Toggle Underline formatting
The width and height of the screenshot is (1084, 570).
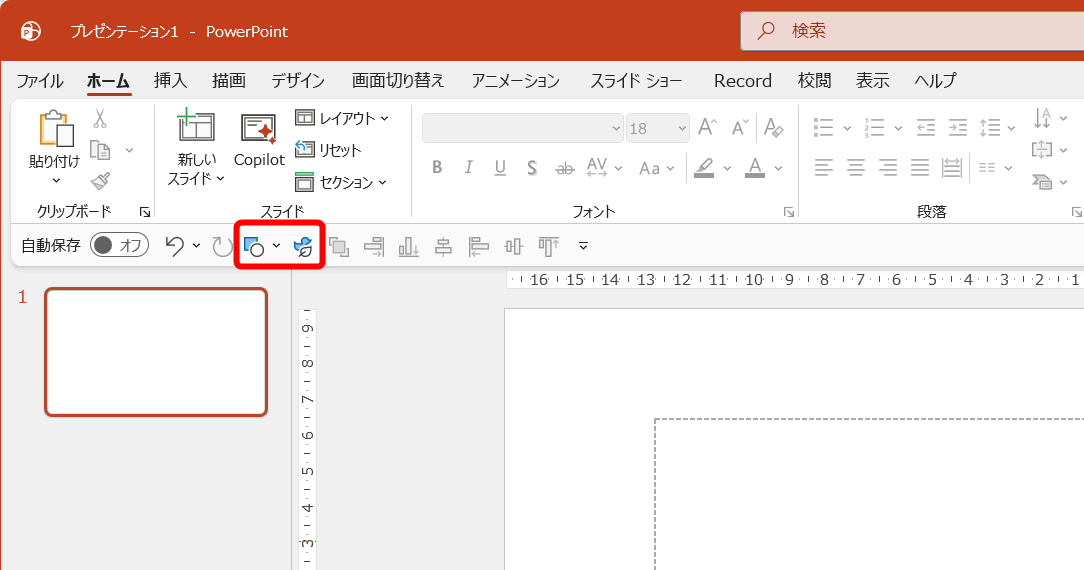click(501, 168)
